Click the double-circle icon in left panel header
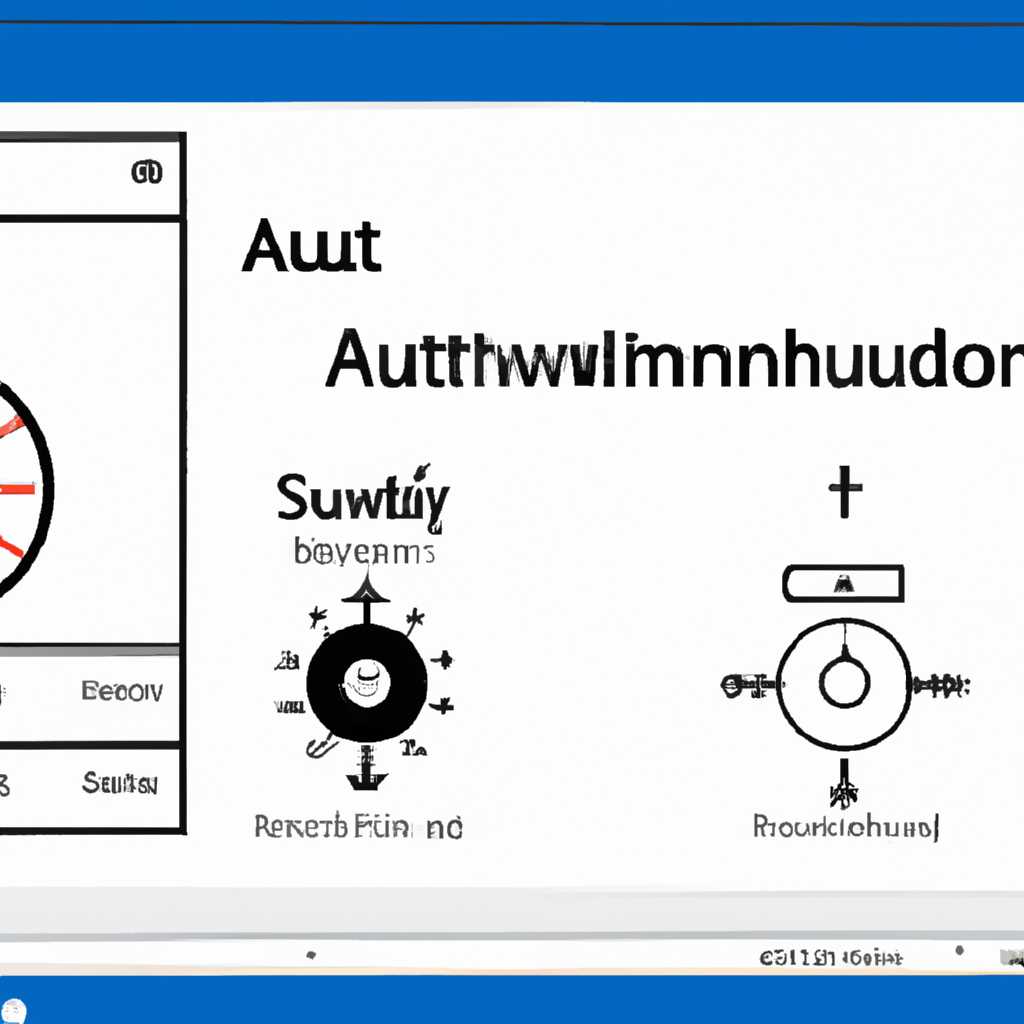This screenshot has width=1024, height=1024. tap(147, 172)
